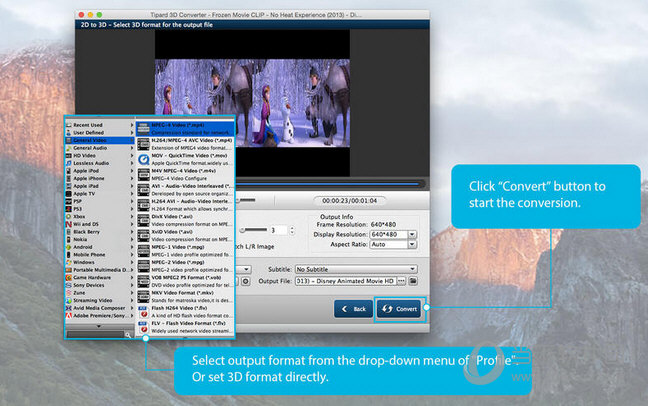Select MPEG-1 Video (*.mpg) format
This screenshot has height=406, width=648.
[x=186, y=251]
